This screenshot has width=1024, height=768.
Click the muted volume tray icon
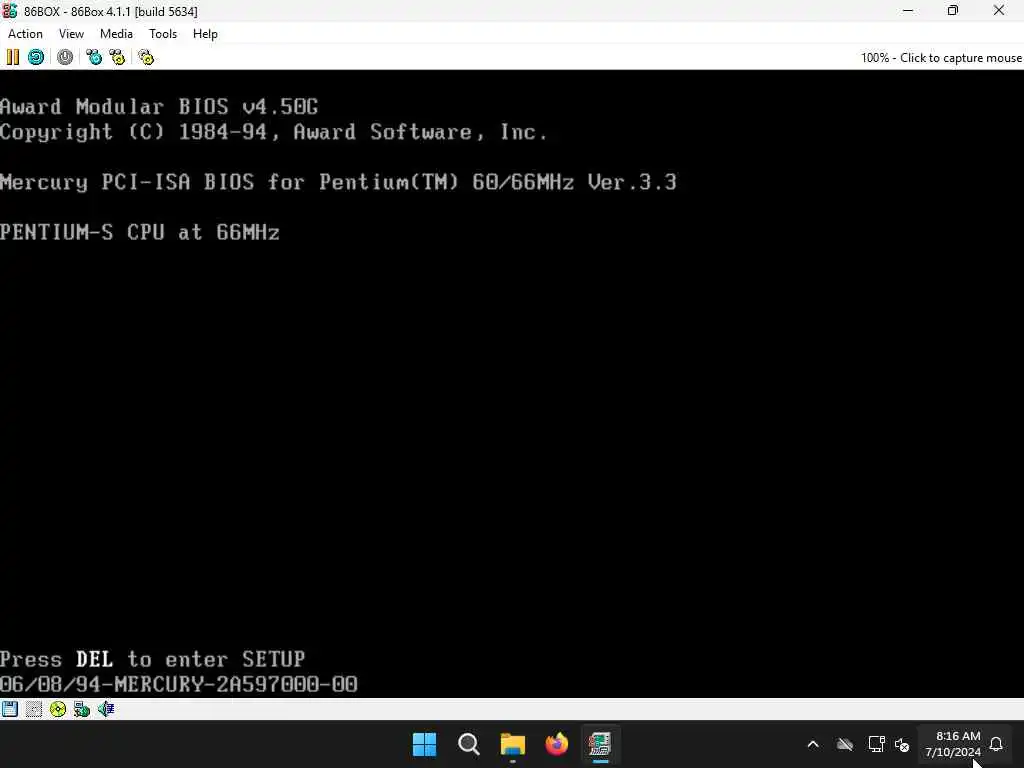pos(902,744)
